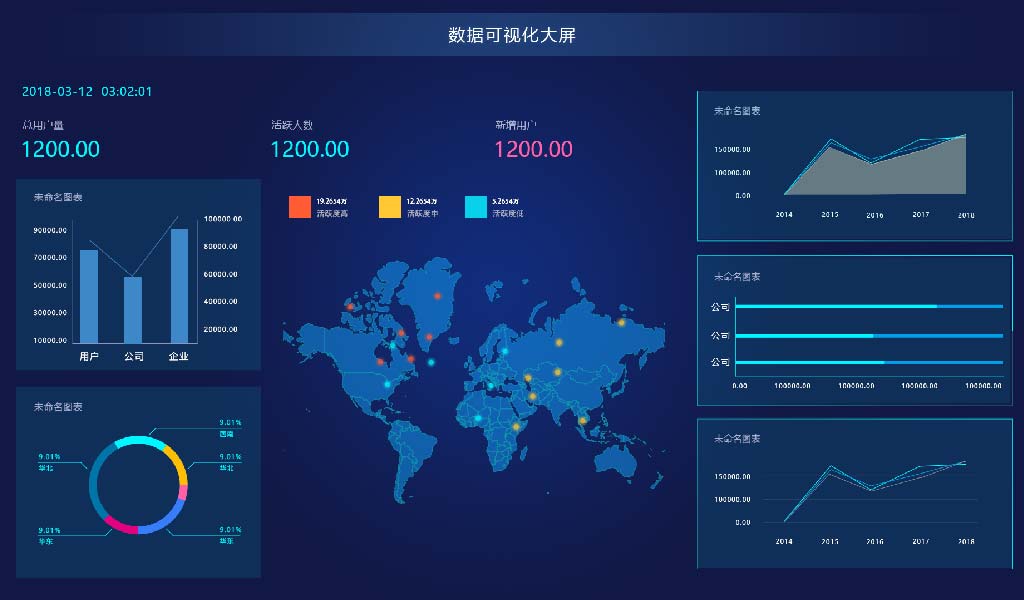Screen dimensions: 1024x600
Task: Click the red map marker on Greenland
Action: click(x=437, y=296)
